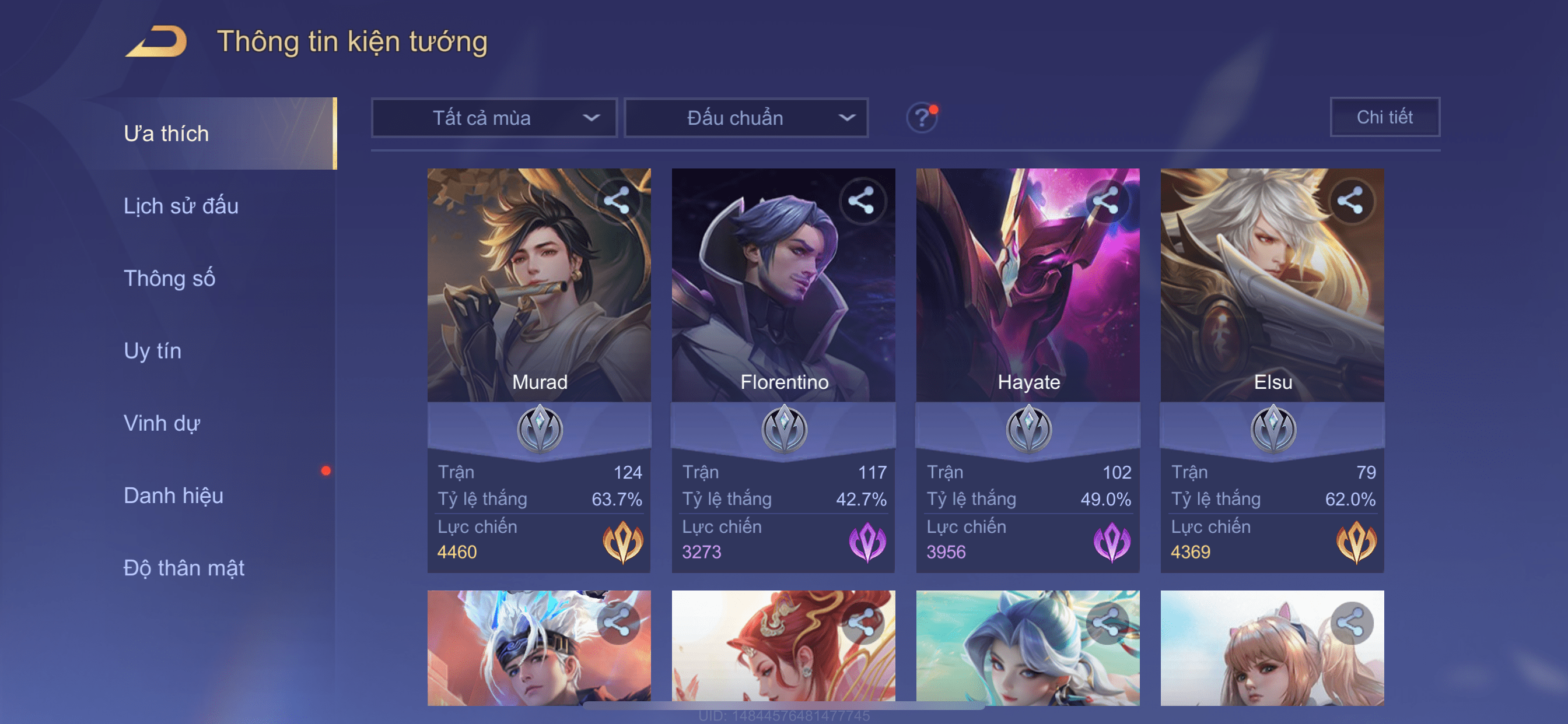This screenshot has height=724, width=1568.
Task: Switch to the 'Lịch sử đấu' tab
Action: (181, 206)
